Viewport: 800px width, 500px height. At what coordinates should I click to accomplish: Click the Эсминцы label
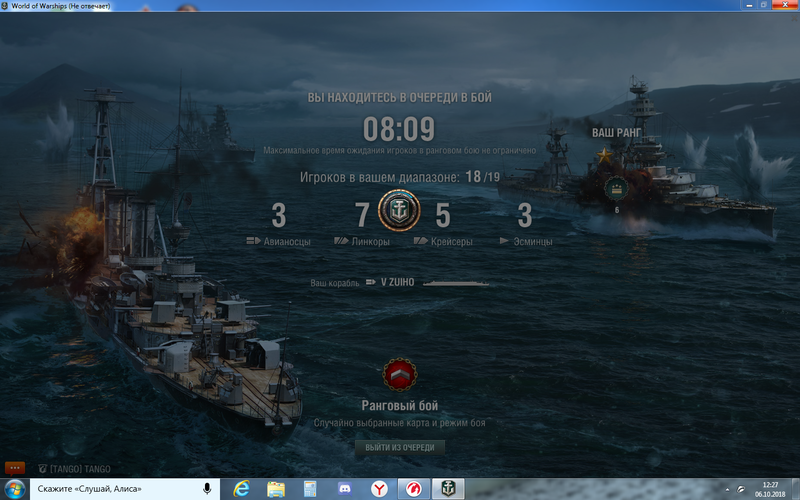[x=533, y=241]
